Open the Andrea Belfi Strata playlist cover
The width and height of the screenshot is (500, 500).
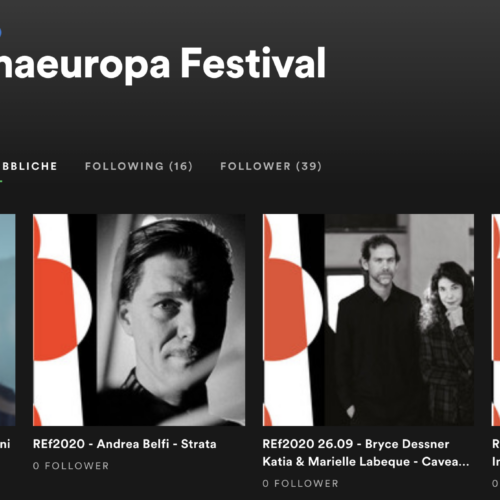point(139,320)
